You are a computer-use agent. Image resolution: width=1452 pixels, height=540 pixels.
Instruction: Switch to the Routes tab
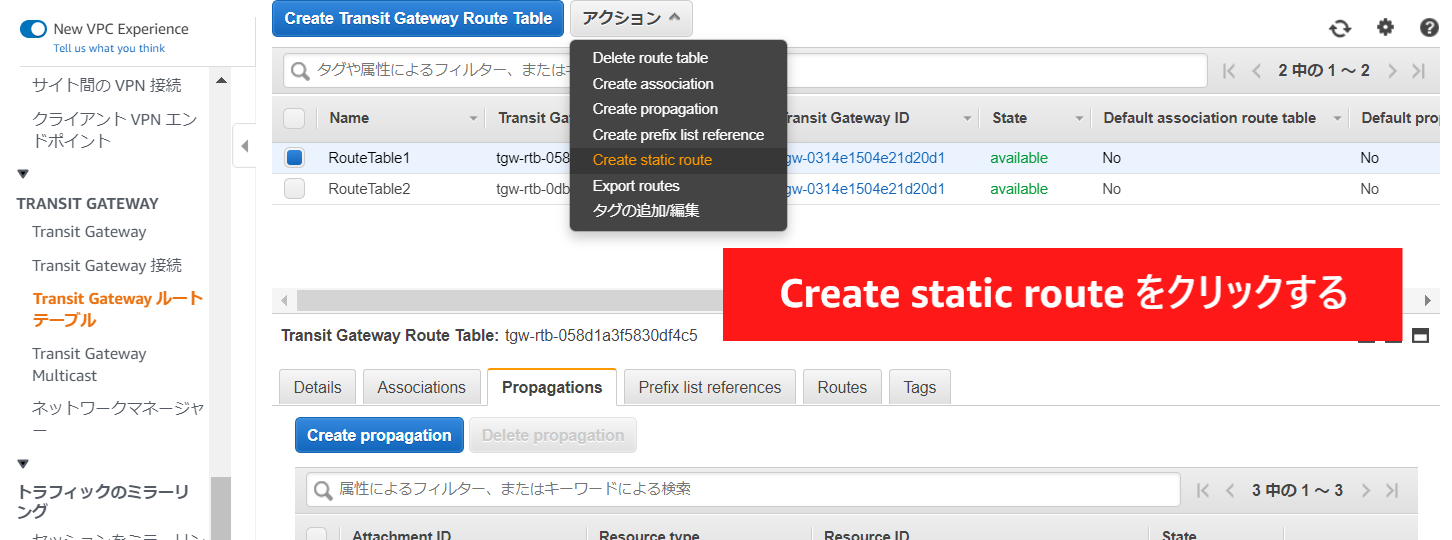pos(842,387)
